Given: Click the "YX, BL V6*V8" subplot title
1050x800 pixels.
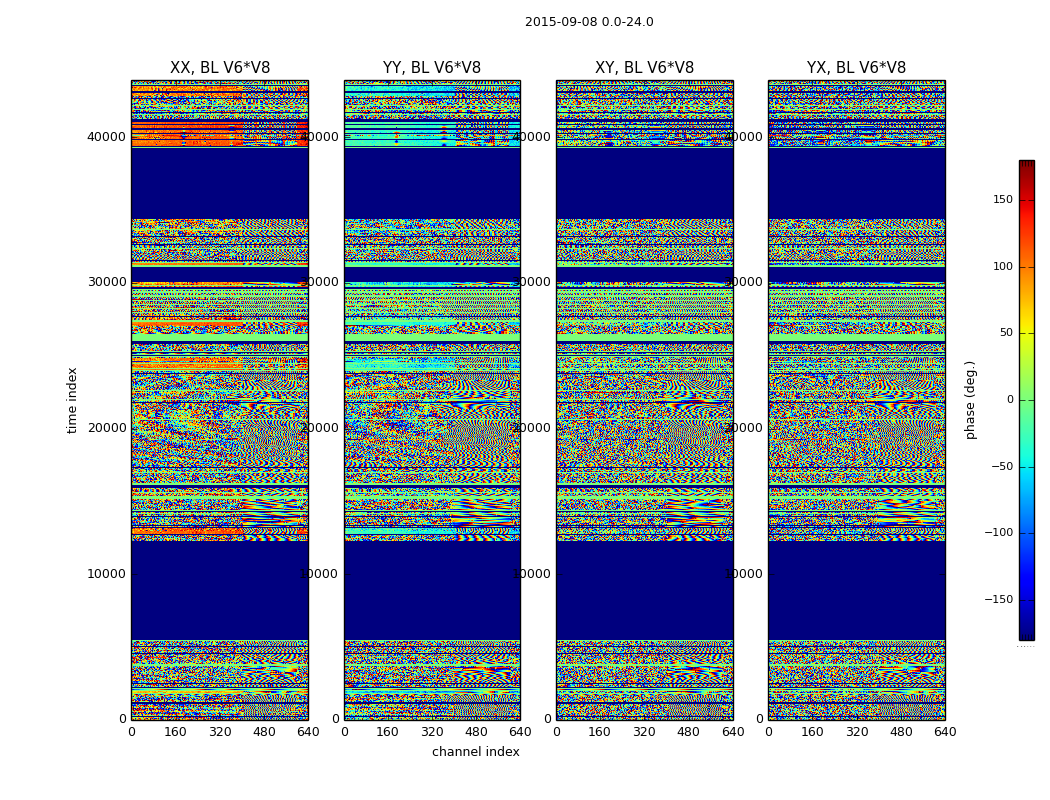Looking at the screenshot, I should pos(856,68).
